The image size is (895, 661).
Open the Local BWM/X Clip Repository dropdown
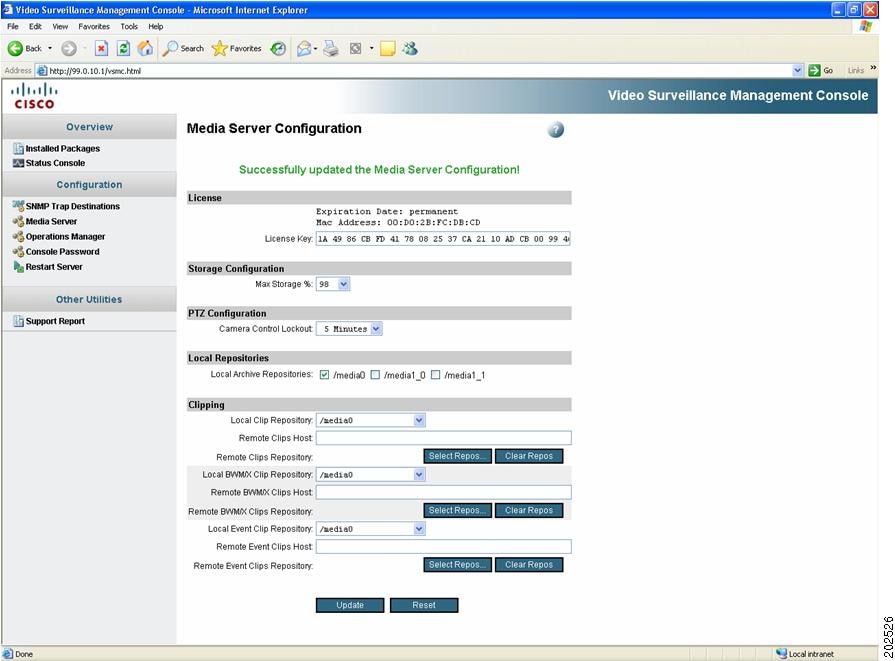(370, 474)
